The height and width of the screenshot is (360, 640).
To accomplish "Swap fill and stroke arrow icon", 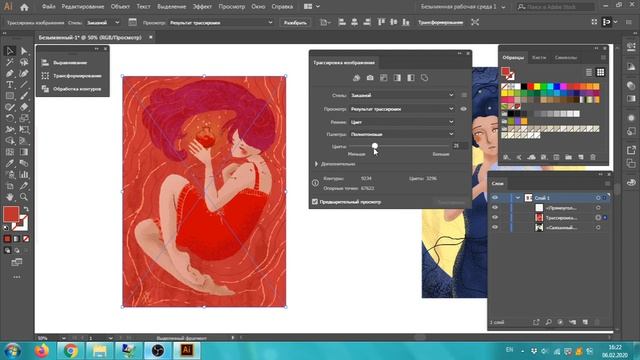I will [x=26, y=209].
